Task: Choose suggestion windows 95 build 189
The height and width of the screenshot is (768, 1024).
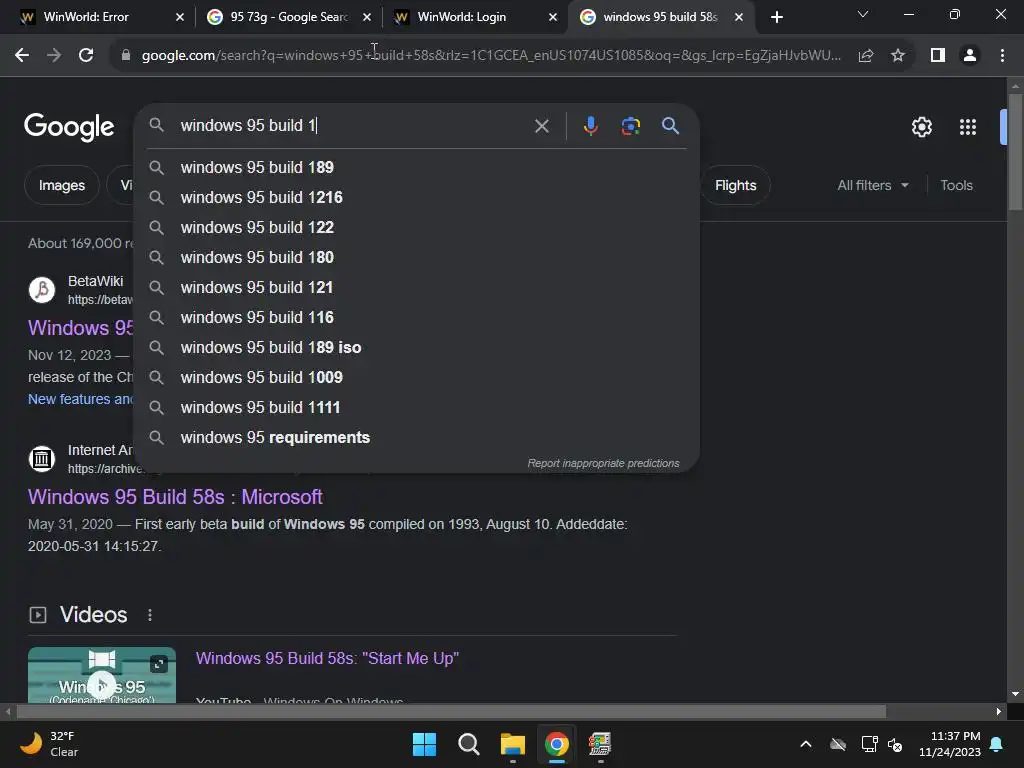Action: click(416, 167)
